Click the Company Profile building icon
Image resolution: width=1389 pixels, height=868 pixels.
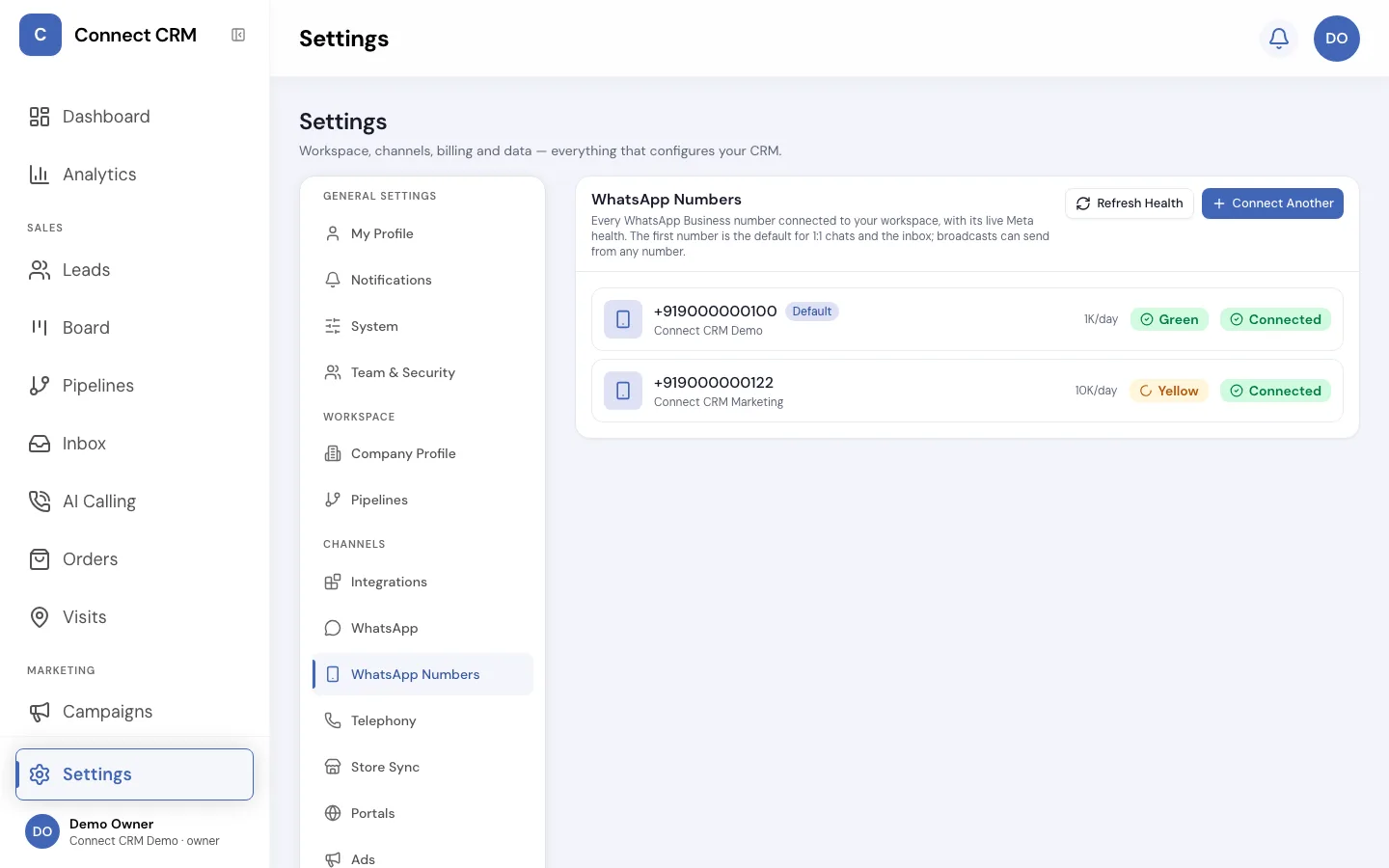click(x=333, y=453)
